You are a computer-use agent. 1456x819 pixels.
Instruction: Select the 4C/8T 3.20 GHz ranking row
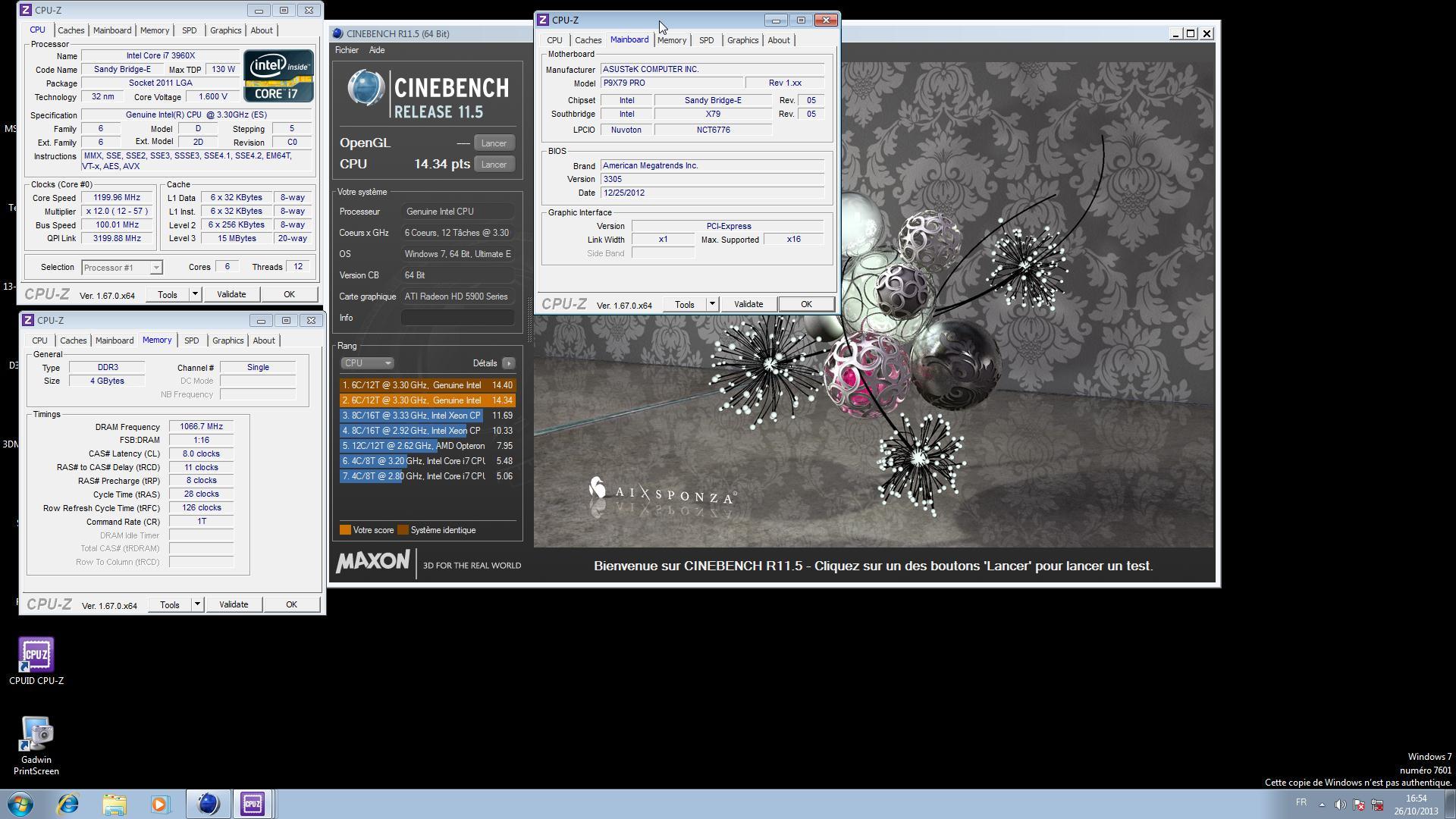pos(427,461)
